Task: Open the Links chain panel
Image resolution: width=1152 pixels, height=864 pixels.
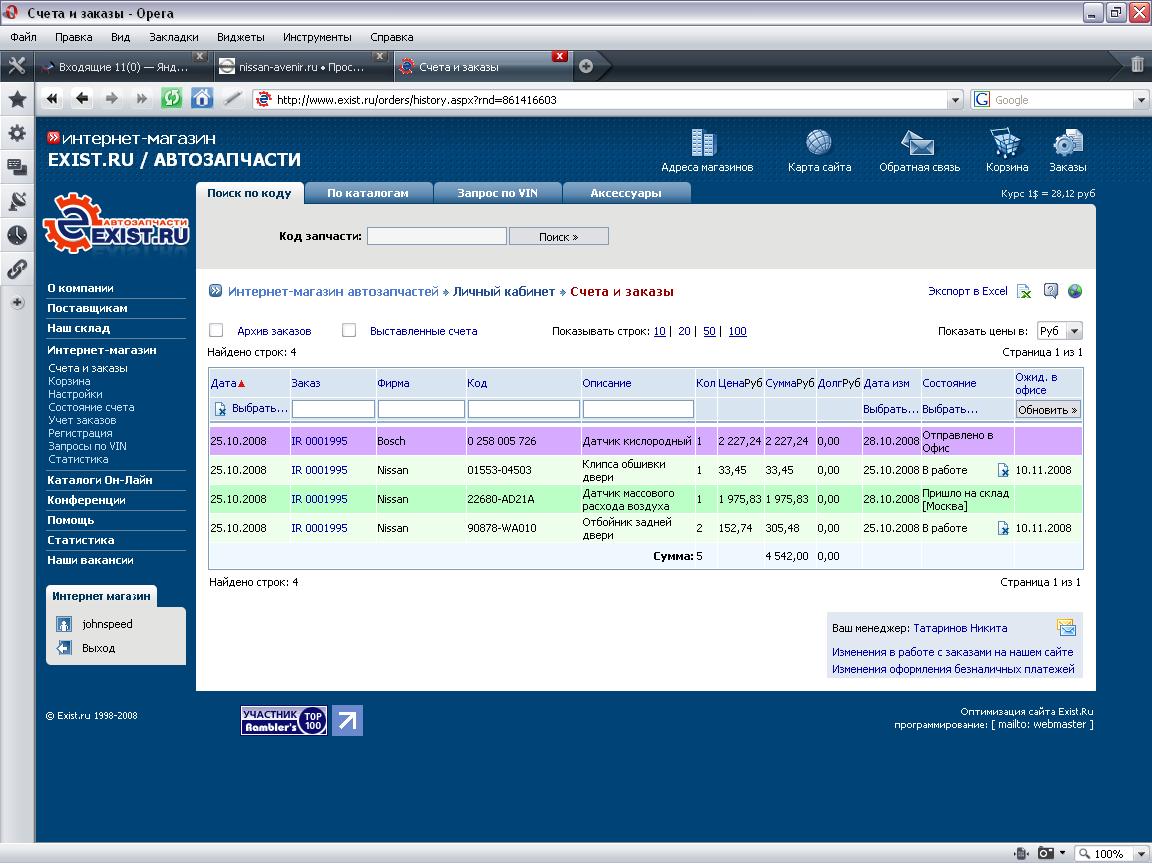Action: tap(17, 269)
